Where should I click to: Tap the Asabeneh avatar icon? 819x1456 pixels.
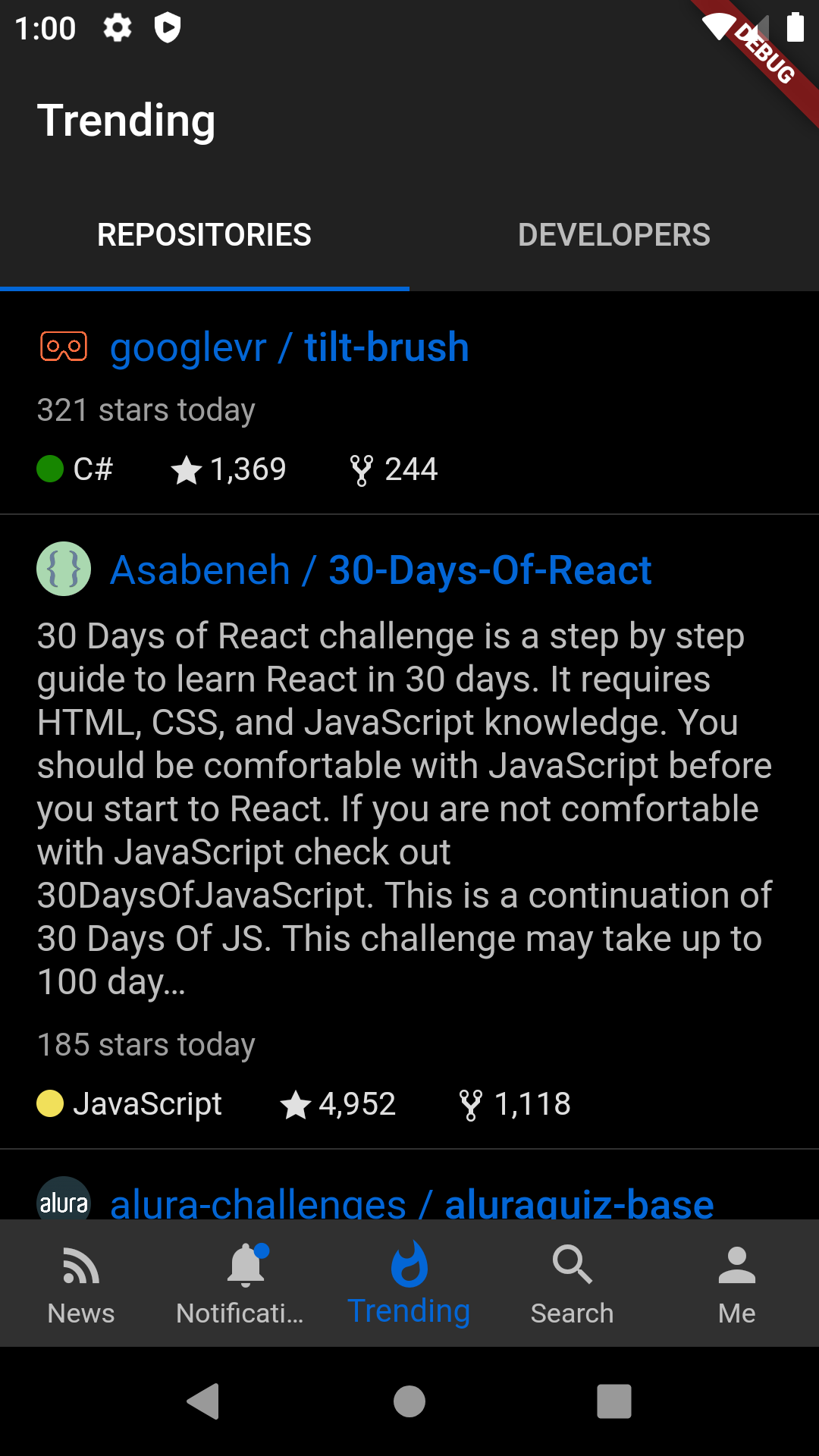[64, 569]
